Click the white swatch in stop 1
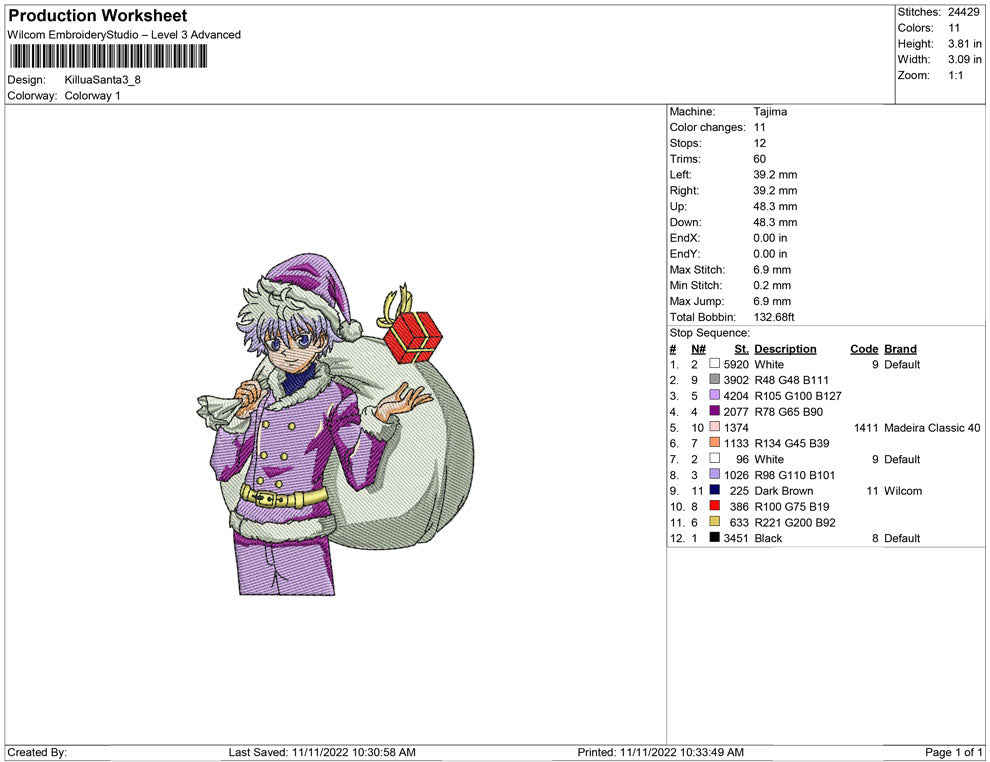The height and width of the screenshot is (762, 990). point(714,364)
